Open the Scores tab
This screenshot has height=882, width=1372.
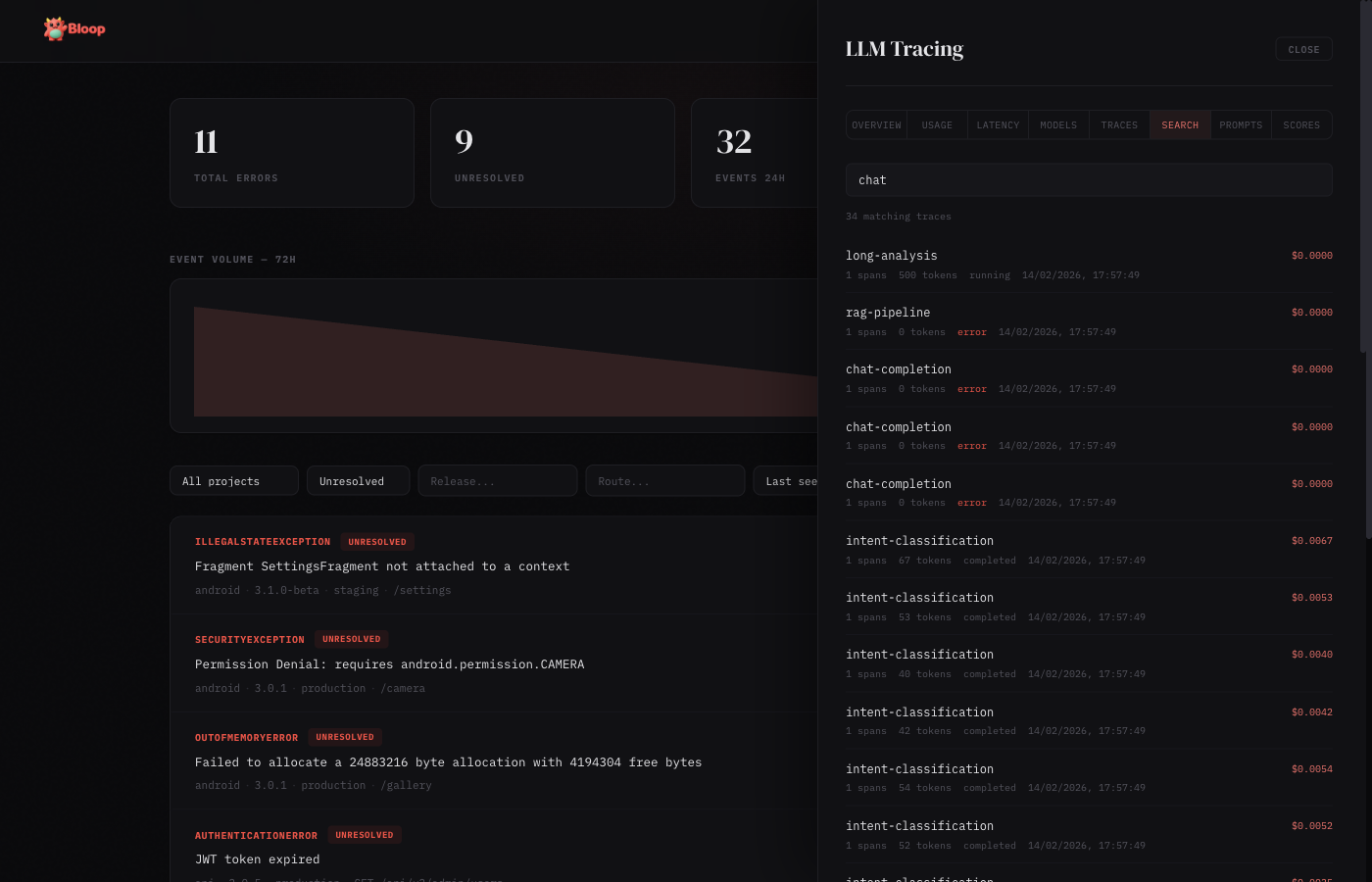pyautogui.click(x=1301, y=125)
